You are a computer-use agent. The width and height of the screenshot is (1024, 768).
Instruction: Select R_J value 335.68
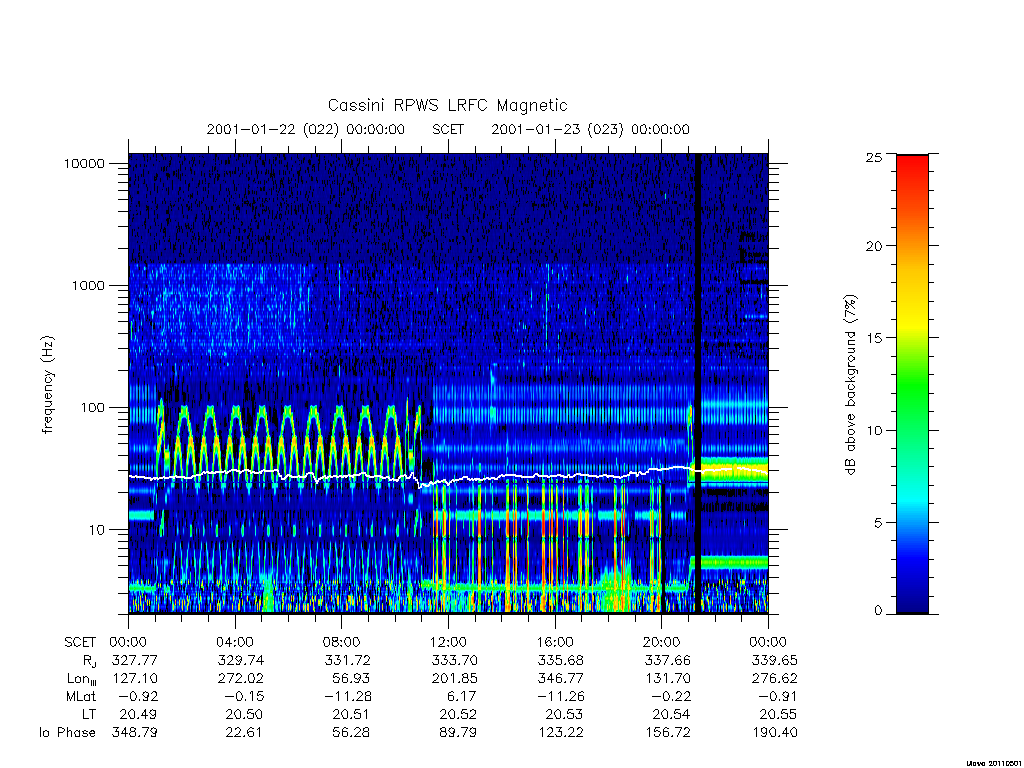point(561,660)
